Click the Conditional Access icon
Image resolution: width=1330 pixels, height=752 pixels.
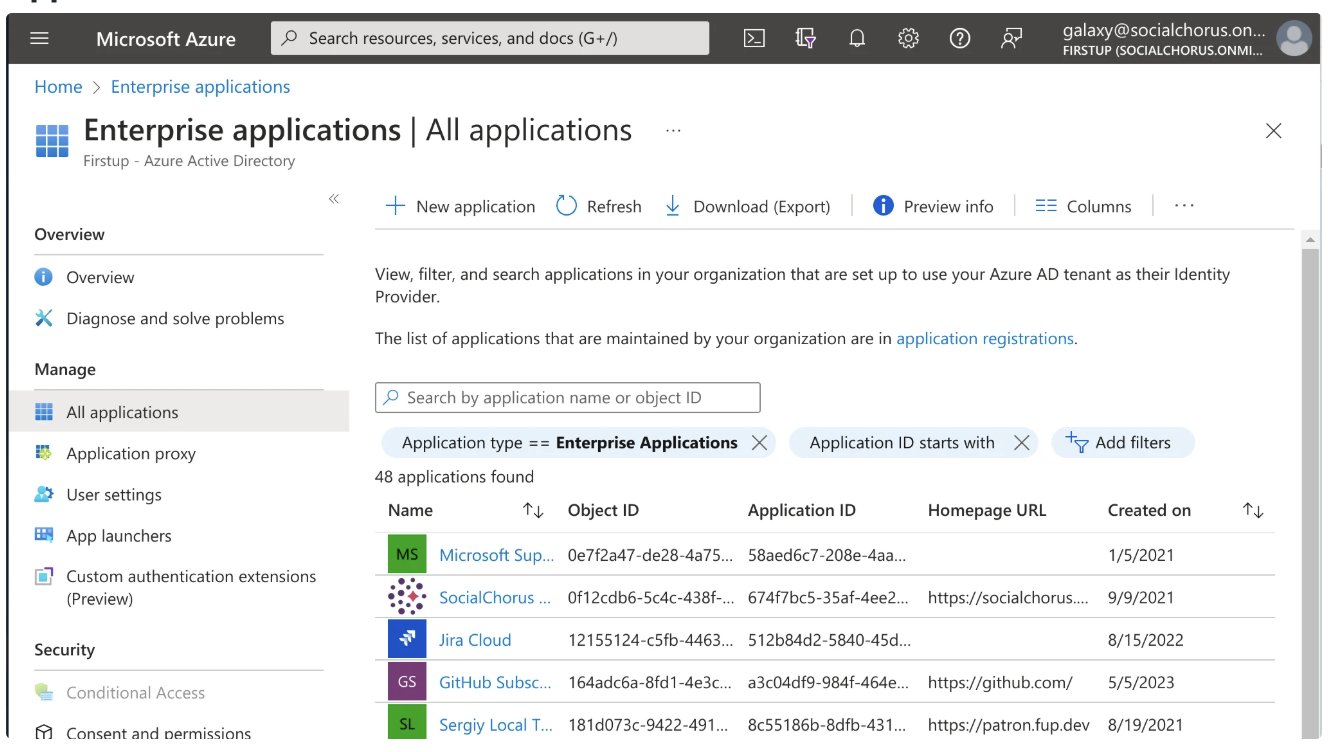[x=43, y=692]
